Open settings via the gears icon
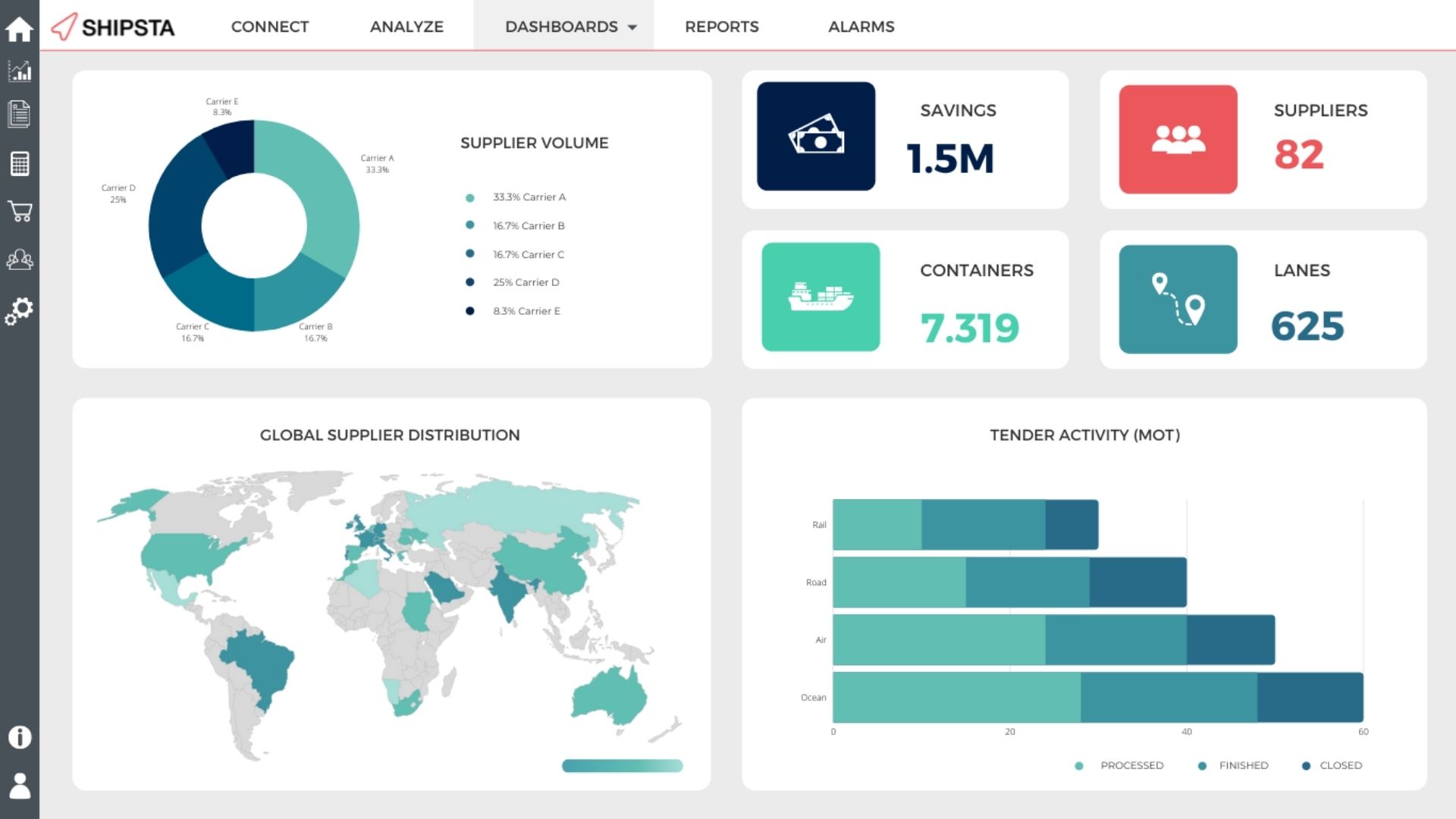Screen dimensions: 1456x819 [x=20, y=307]
